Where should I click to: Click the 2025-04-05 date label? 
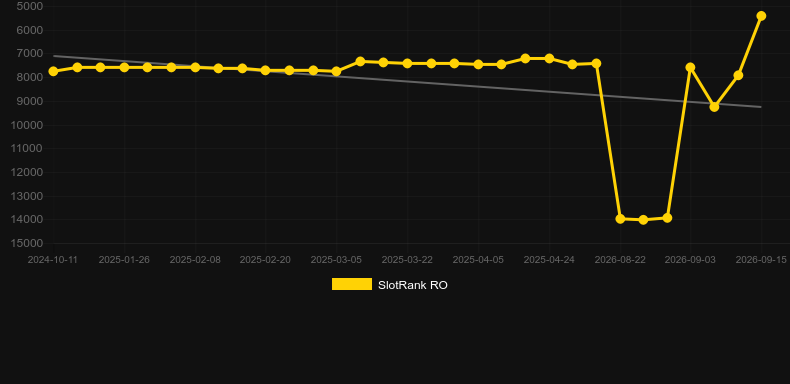(478, 260)
